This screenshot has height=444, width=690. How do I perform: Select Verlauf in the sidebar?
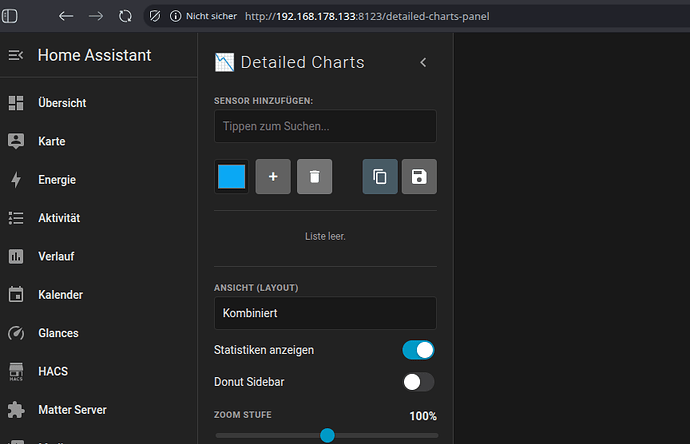56,256
